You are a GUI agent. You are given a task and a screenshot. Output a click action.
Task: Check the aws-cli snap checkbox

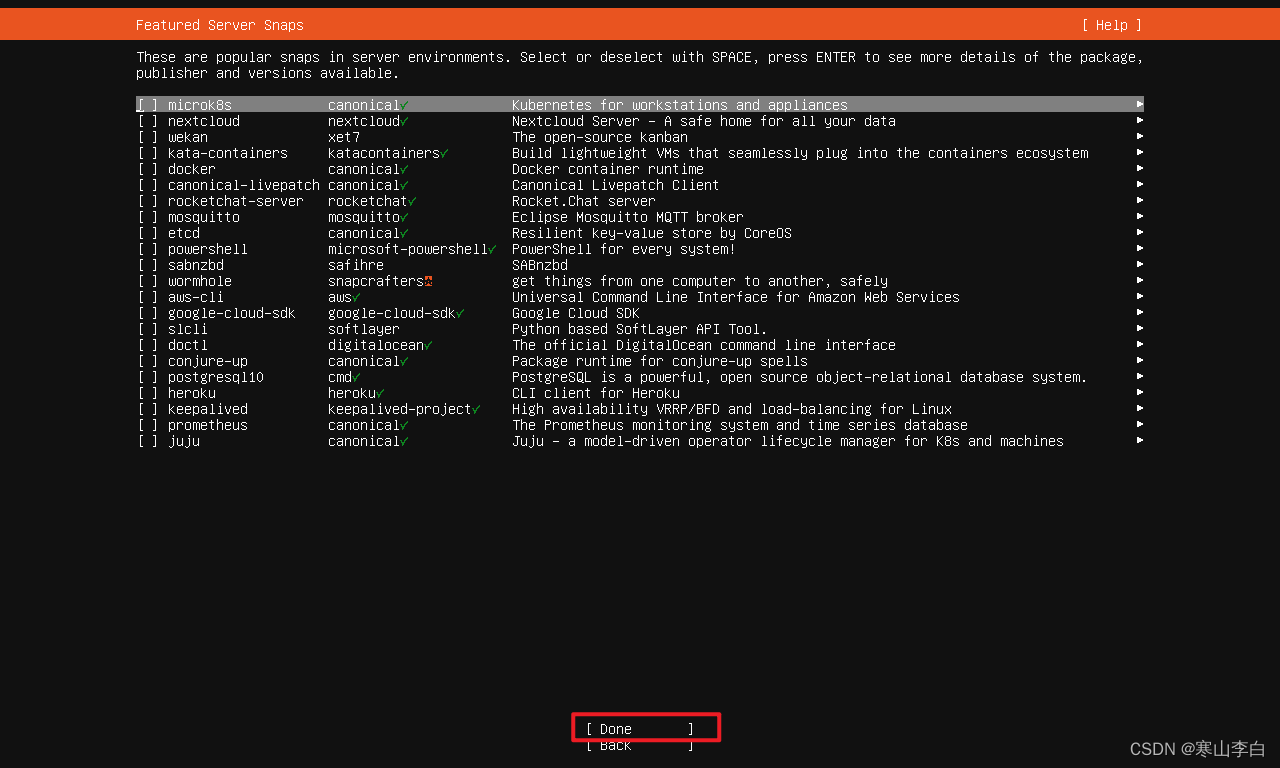[x=148, y=297]
